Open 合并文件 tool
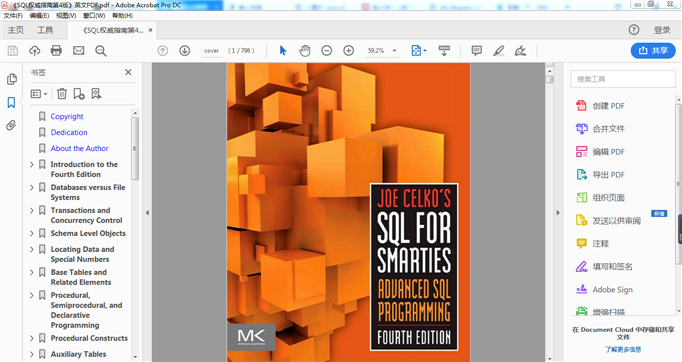 (600, 129)
